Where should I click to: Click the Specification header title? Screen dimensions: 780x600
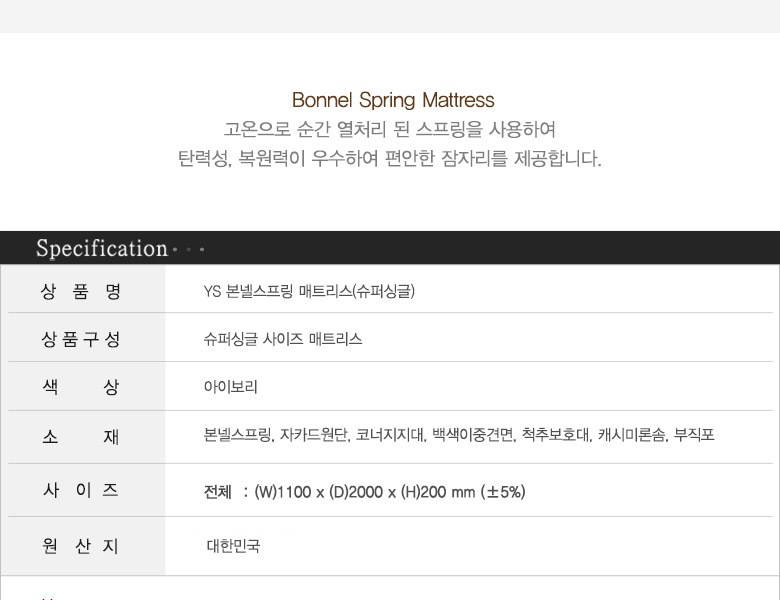(x=101, y=248)
